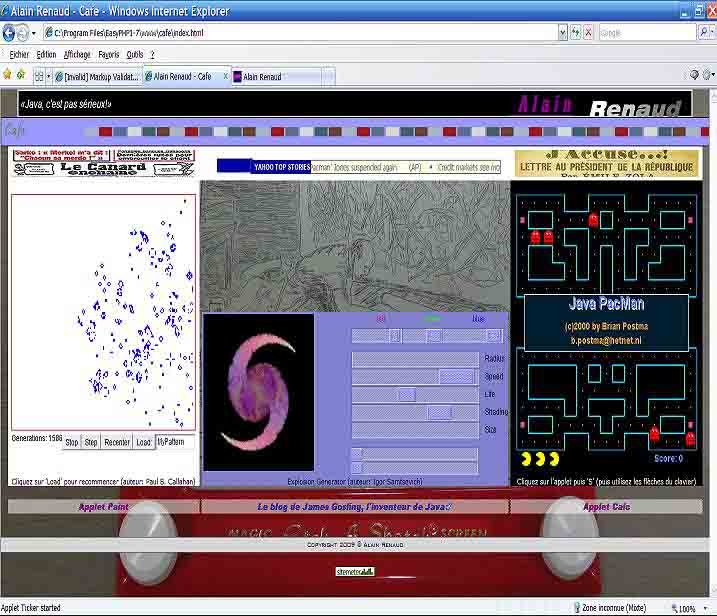Click the Le Canard enchaîné banner
The image size is (717, 616).
point(104,163)
